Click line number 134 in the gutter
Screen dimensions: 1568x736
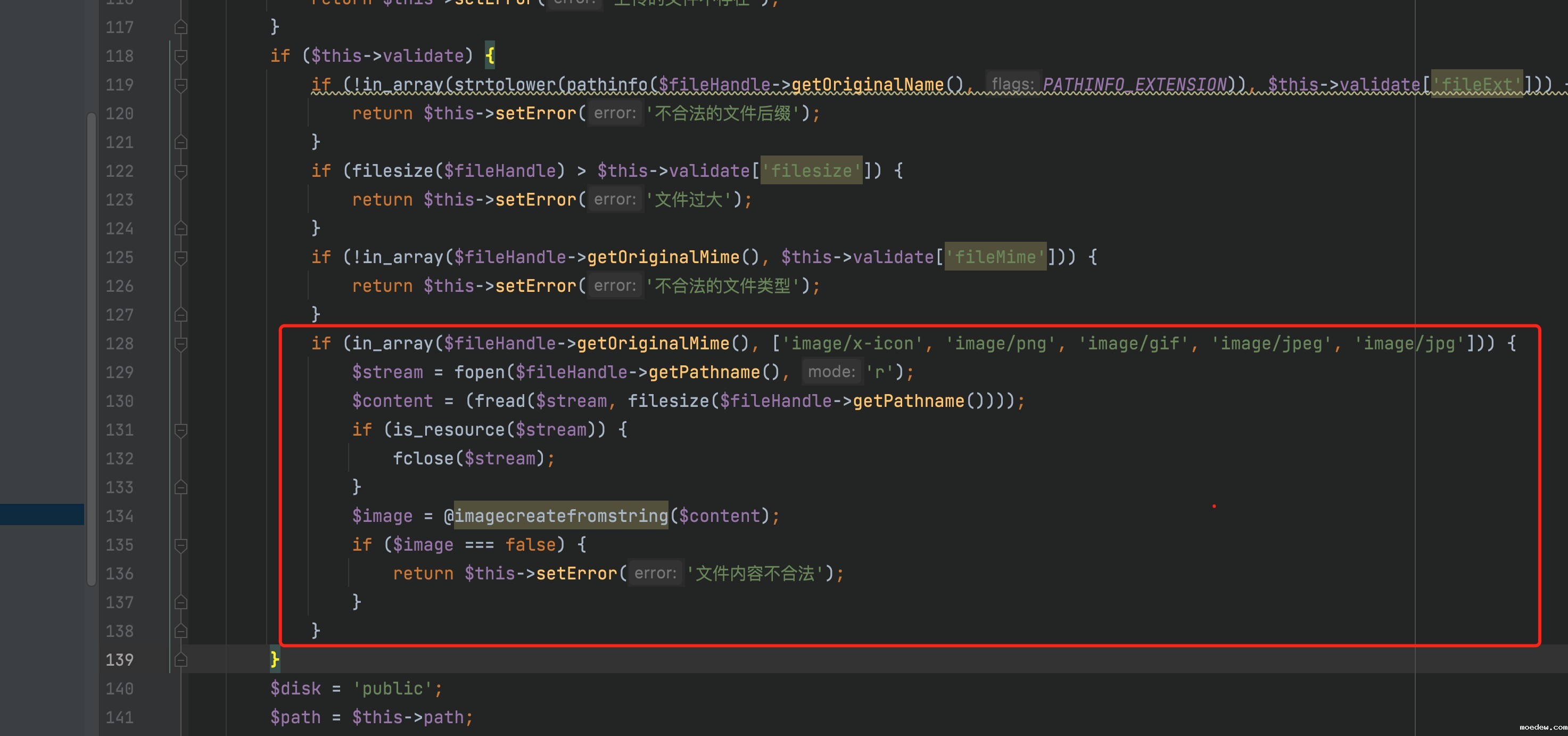119,516
